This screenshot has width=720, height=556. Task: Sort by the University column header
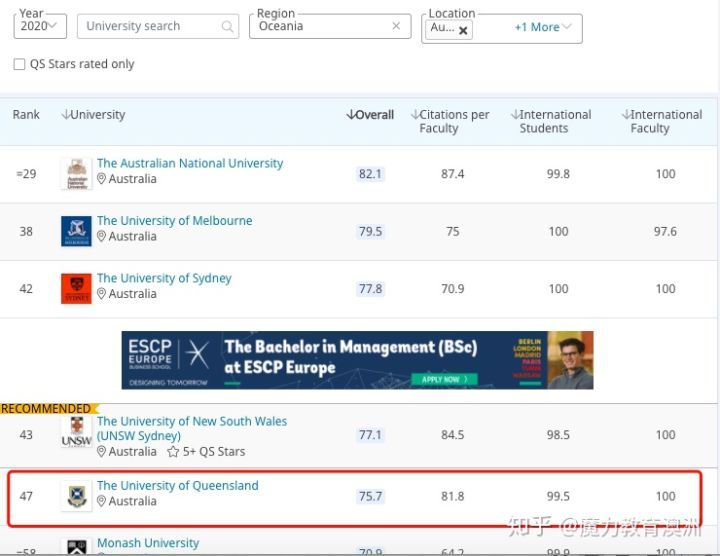(93, 115)
